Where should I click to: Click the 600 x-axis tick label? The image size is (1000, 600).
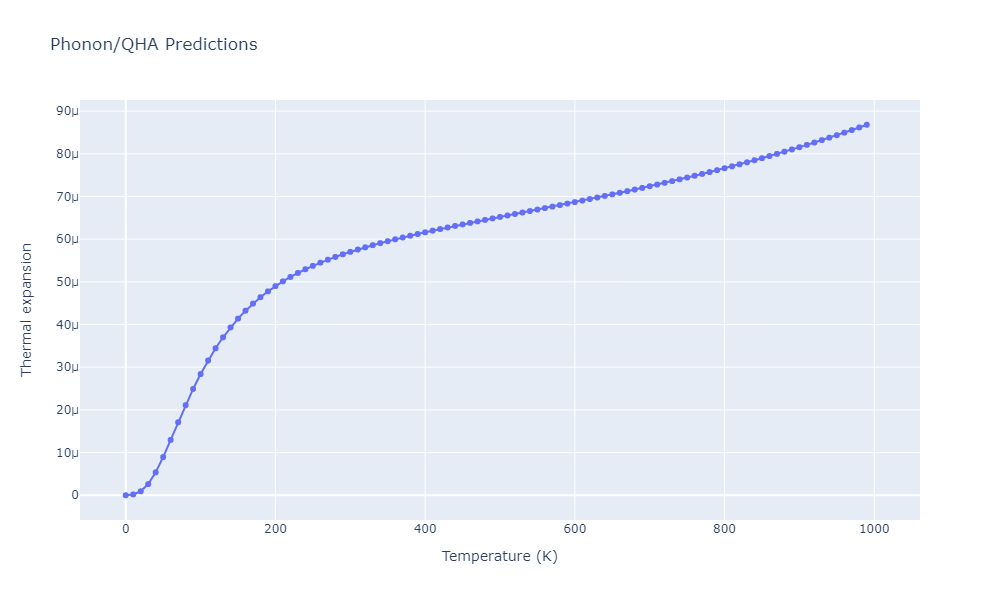(x=575, y=529)
